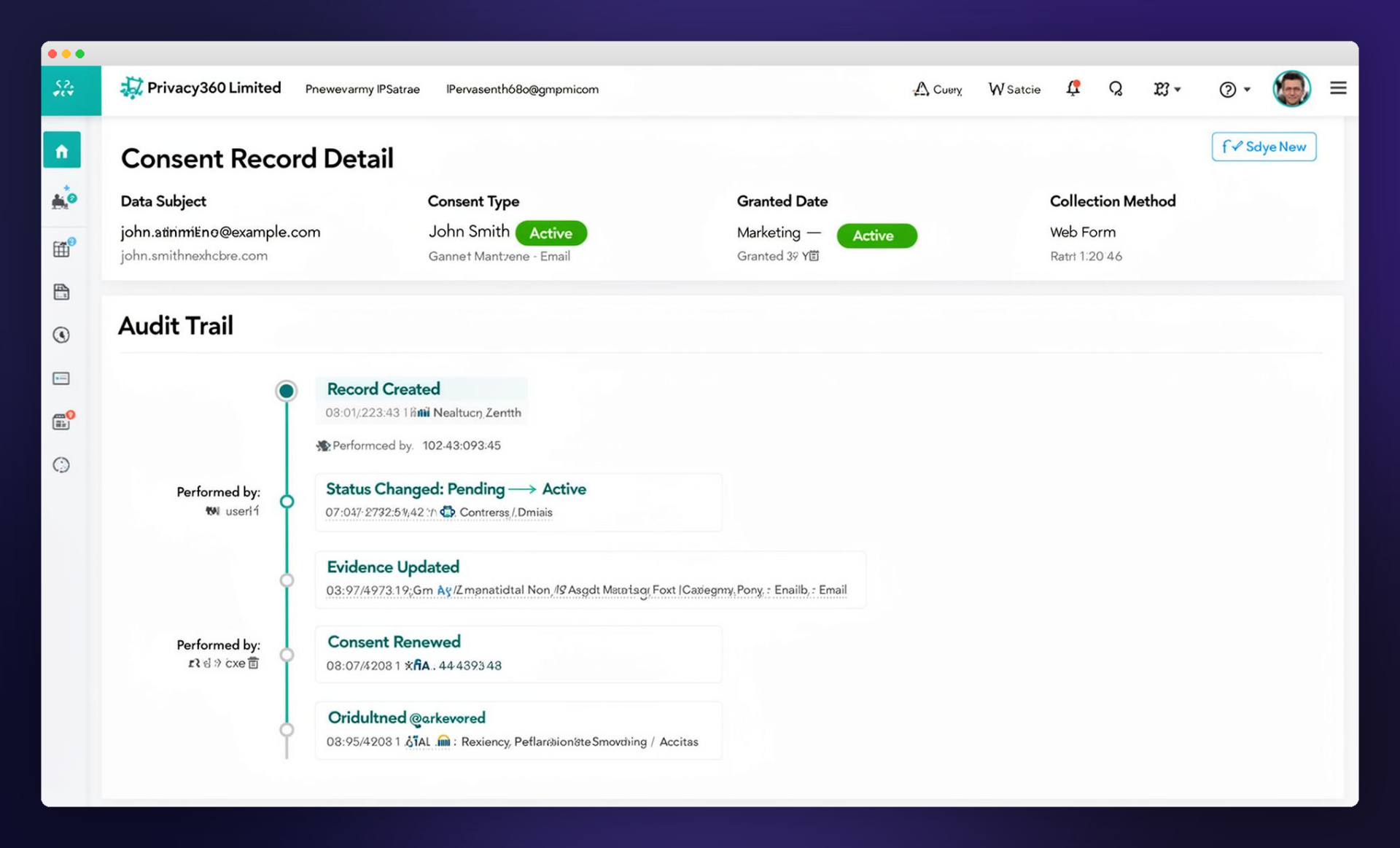Open the Evidence Updated entry title
Image resolution: width=1400 pixels, height=848 pixels.
393,567
